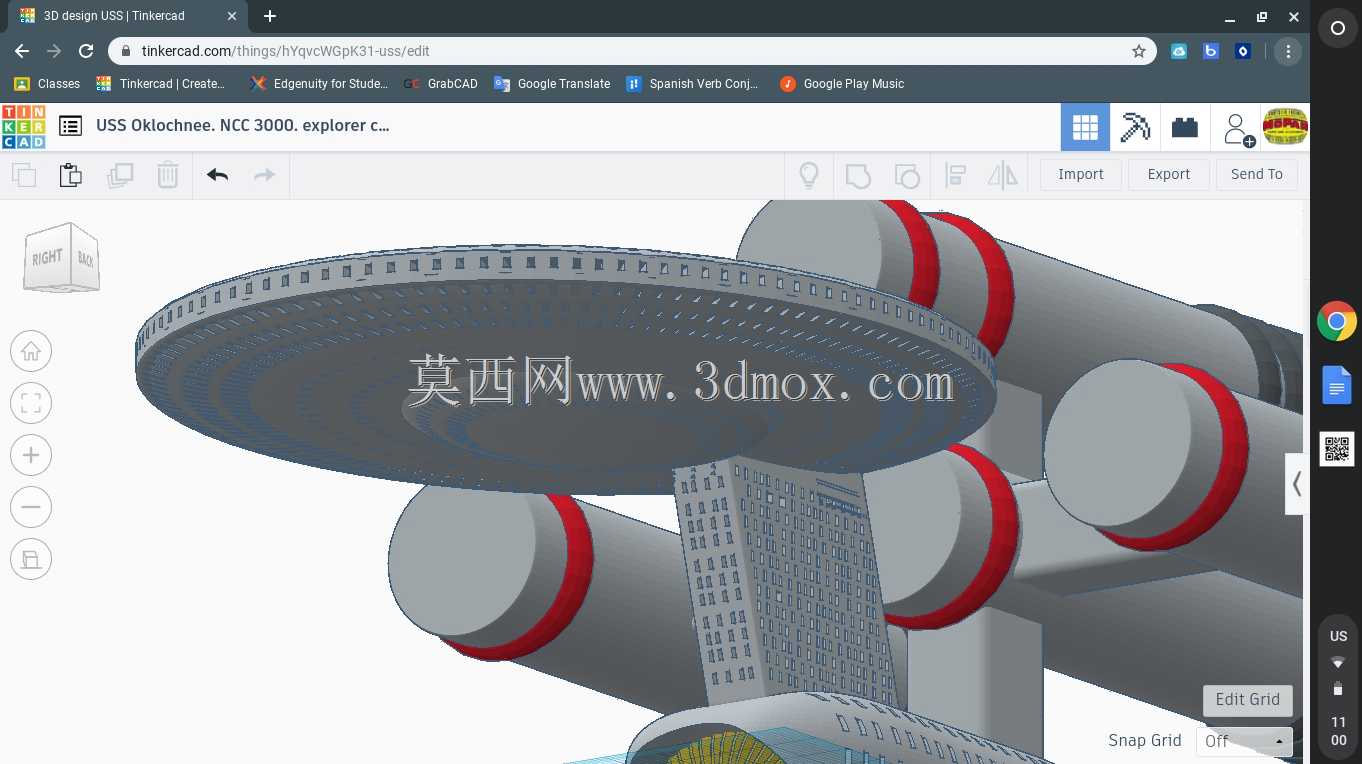Toggle perspective orthographic view icon

[31, 559]
